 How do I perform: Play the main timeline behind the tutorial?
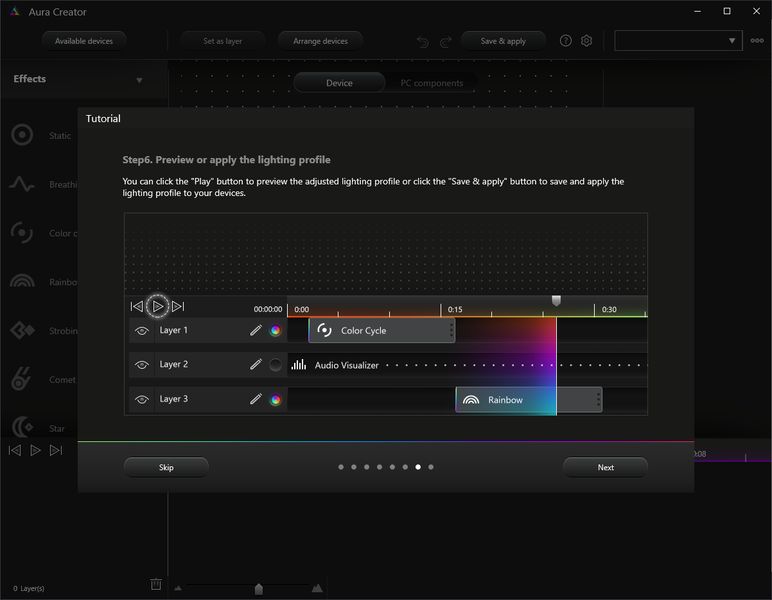pos(35,450)
